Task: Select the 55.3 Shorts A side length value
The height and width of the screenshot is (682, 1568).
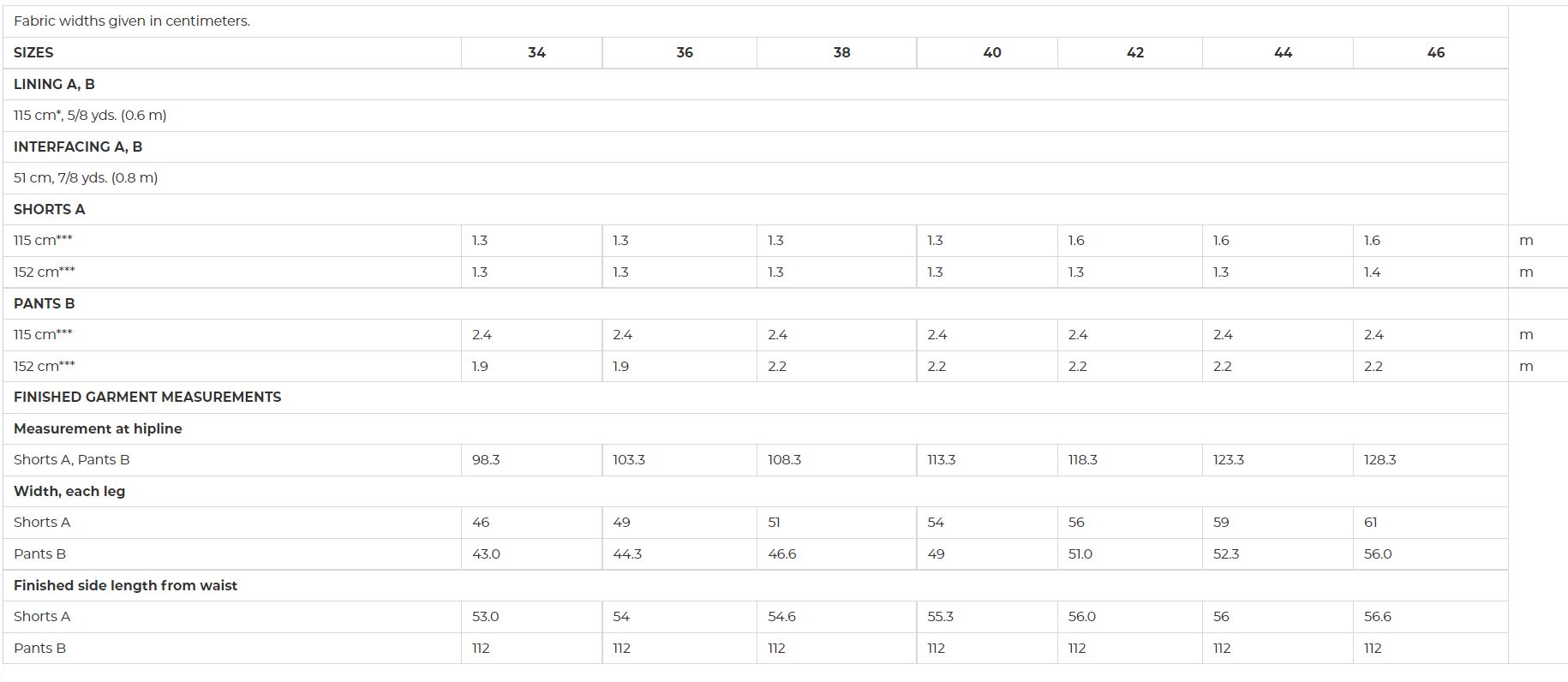Action: (941, 616)
